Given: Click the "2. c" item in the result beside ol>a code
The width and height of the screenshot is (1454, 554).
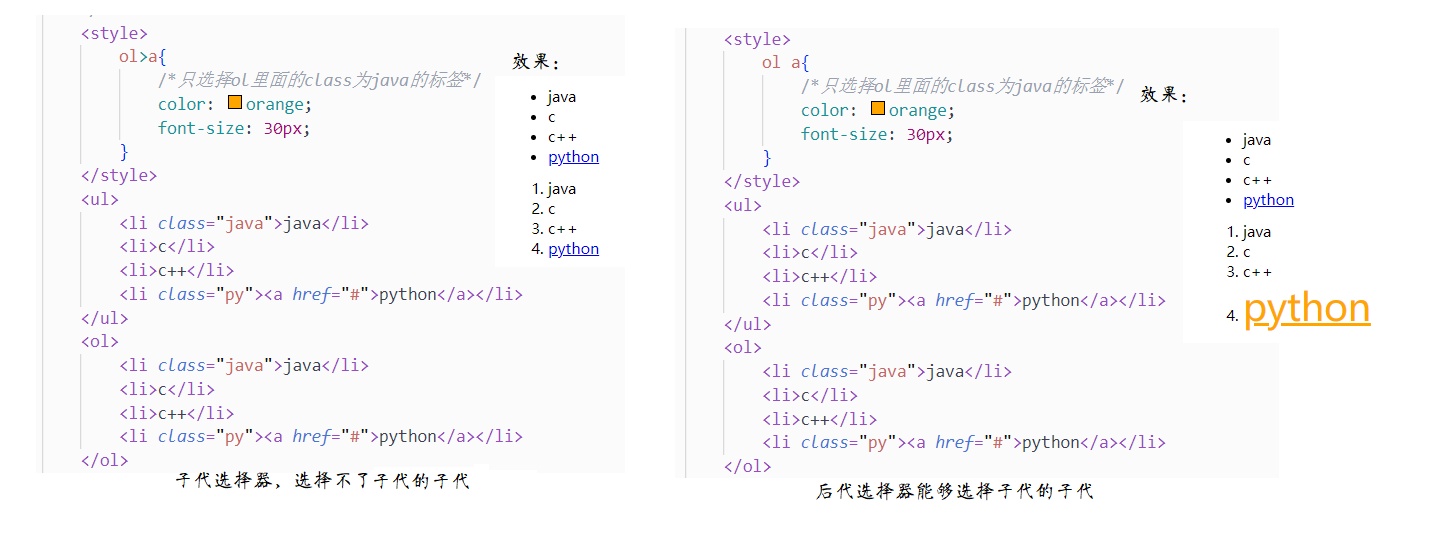Looking at the screenshot, I should point(544,209).
